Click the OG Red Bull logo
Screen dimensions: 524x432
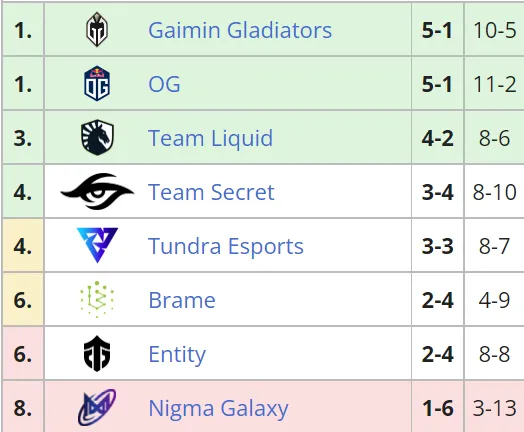coord(97,84)
